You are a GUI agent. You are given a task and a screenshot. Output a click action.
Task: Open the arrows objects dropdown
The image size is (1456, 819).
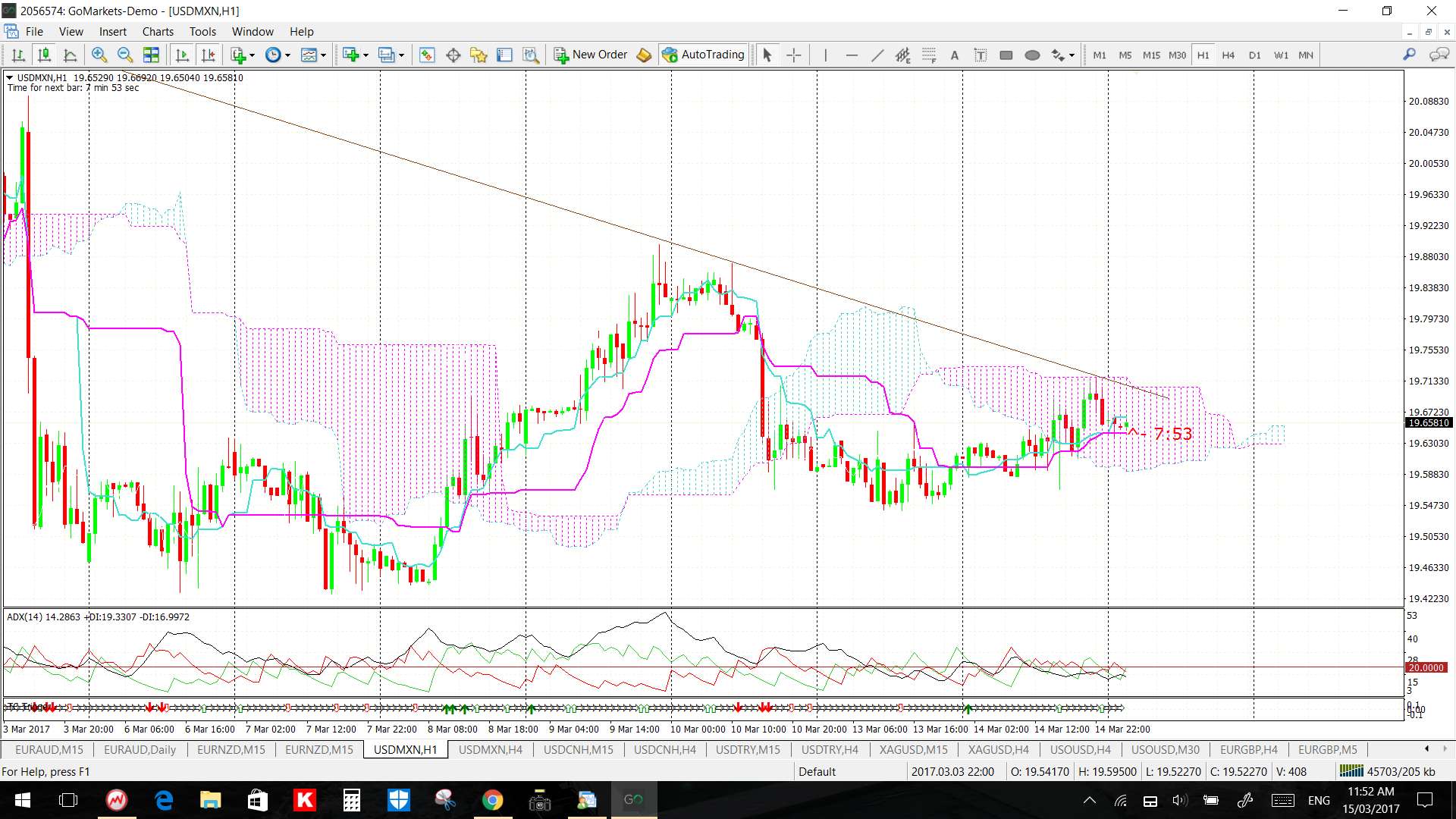tap(1072, 55)
